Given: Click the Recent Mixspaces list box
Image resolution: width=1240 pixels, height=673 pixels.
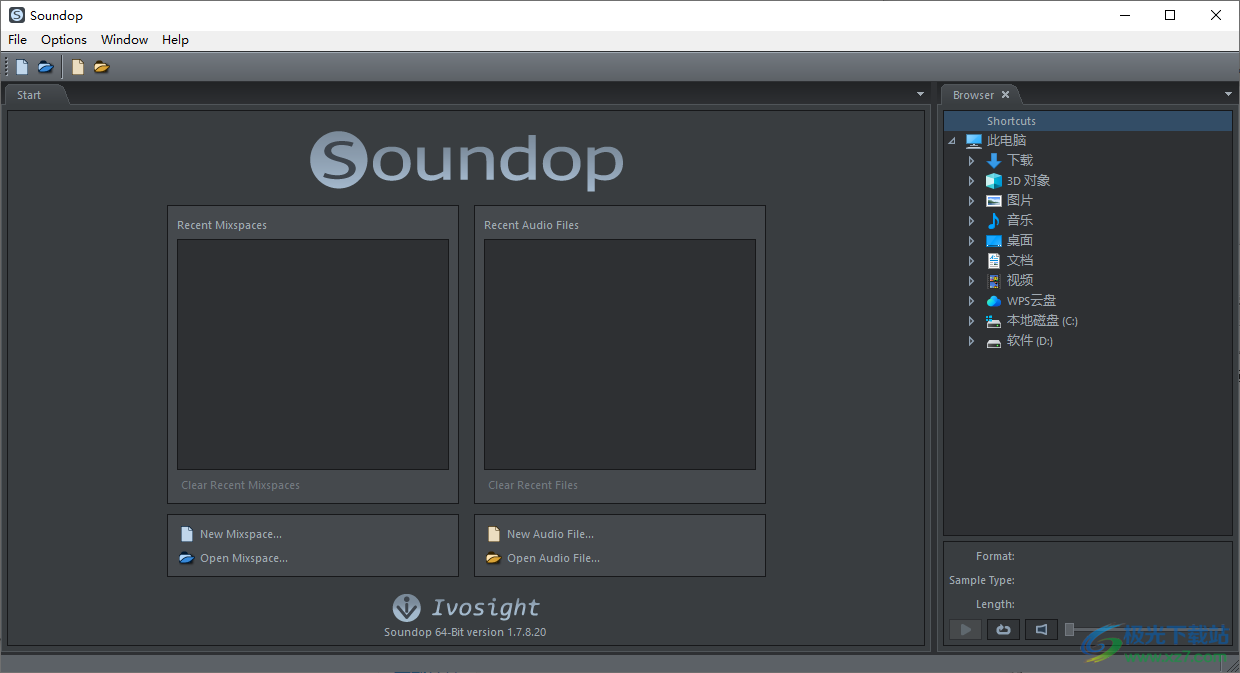Looking at the screenshot, I should click(313, 354).
